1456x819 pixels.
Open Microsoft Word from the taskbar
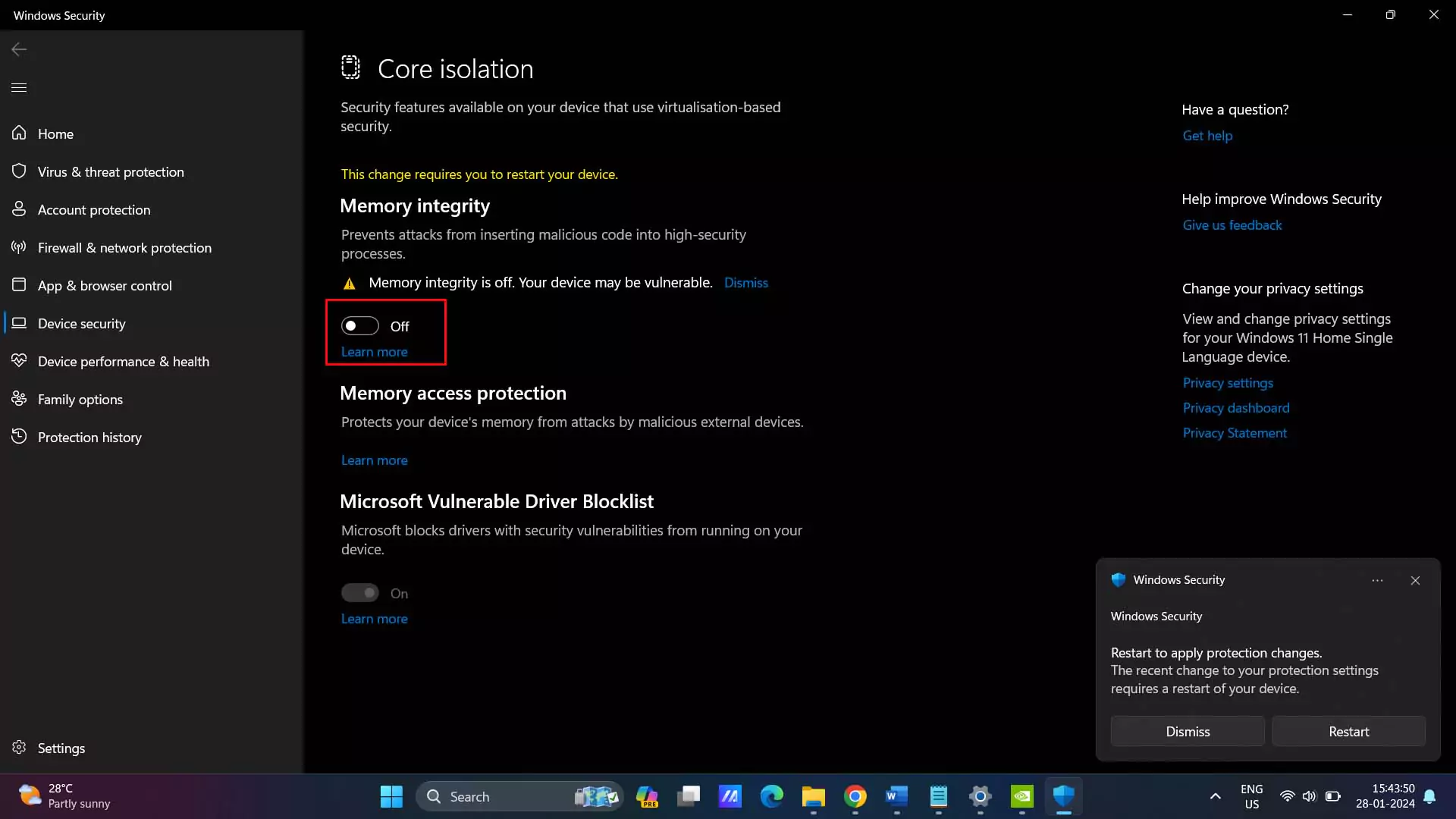click(x=897, y=796)
